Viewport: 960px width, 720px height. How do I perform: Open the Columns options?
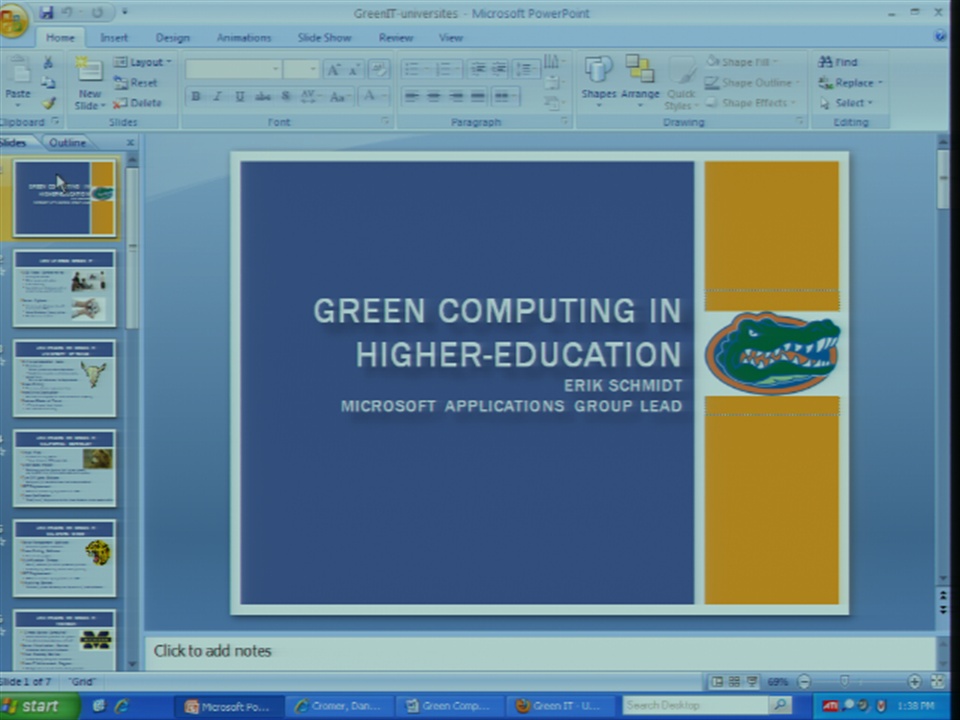pos(505,96)
